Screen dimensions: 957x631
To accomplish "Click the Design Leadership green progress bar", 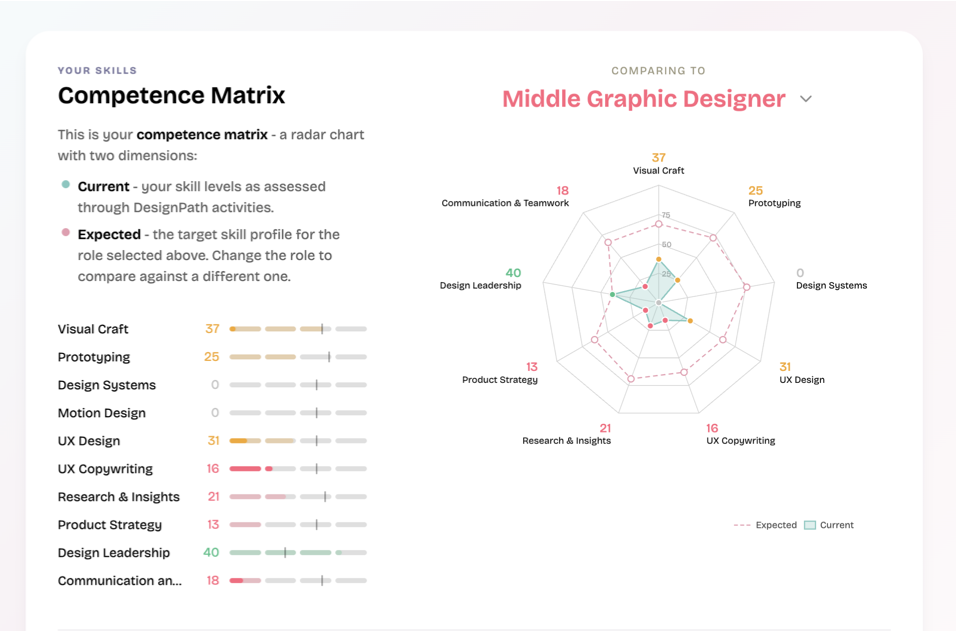I will [298, 553].
